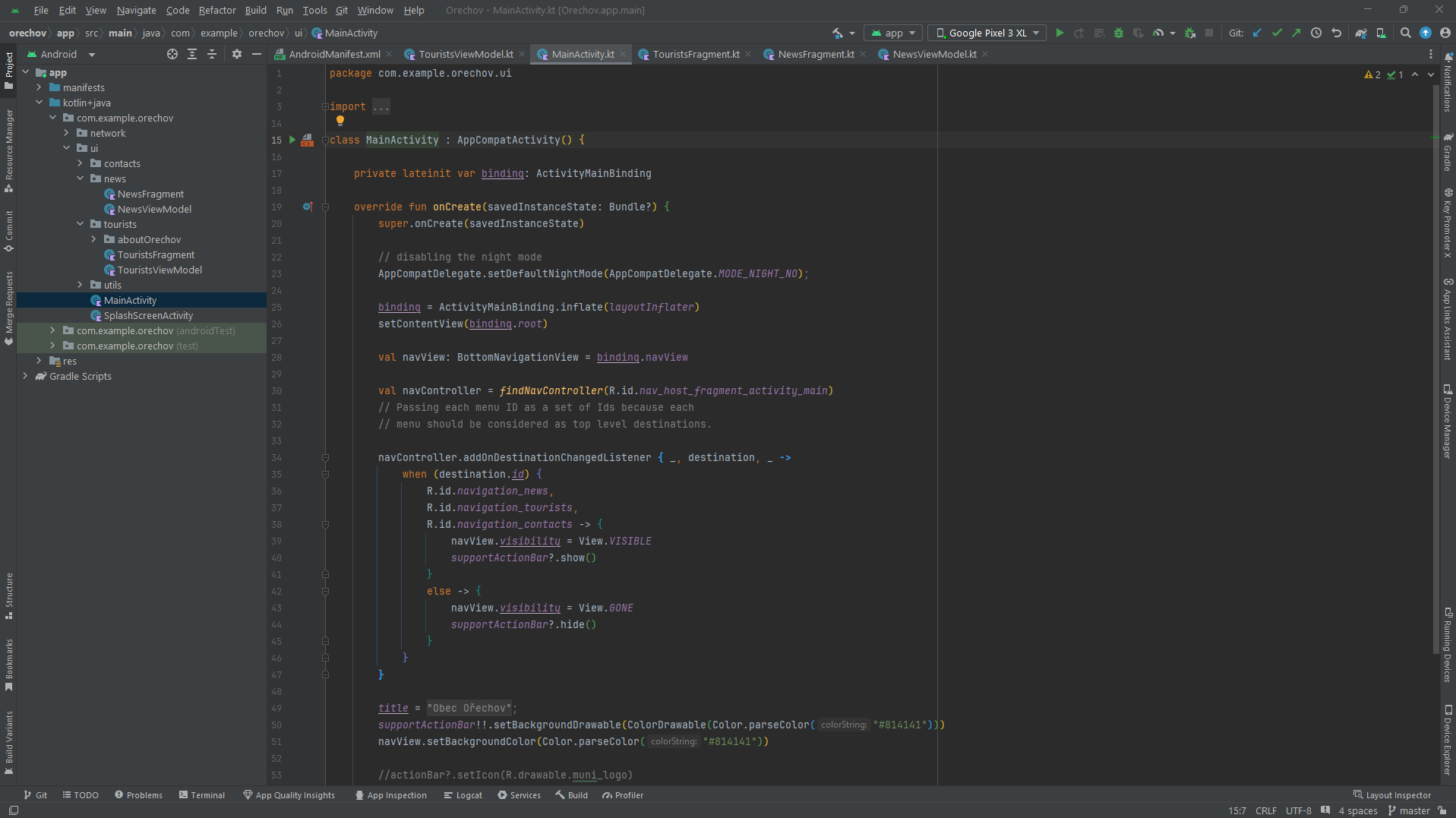Open the Build menu
Viewport: 1456px width, 818px height.
coord(255,10)
